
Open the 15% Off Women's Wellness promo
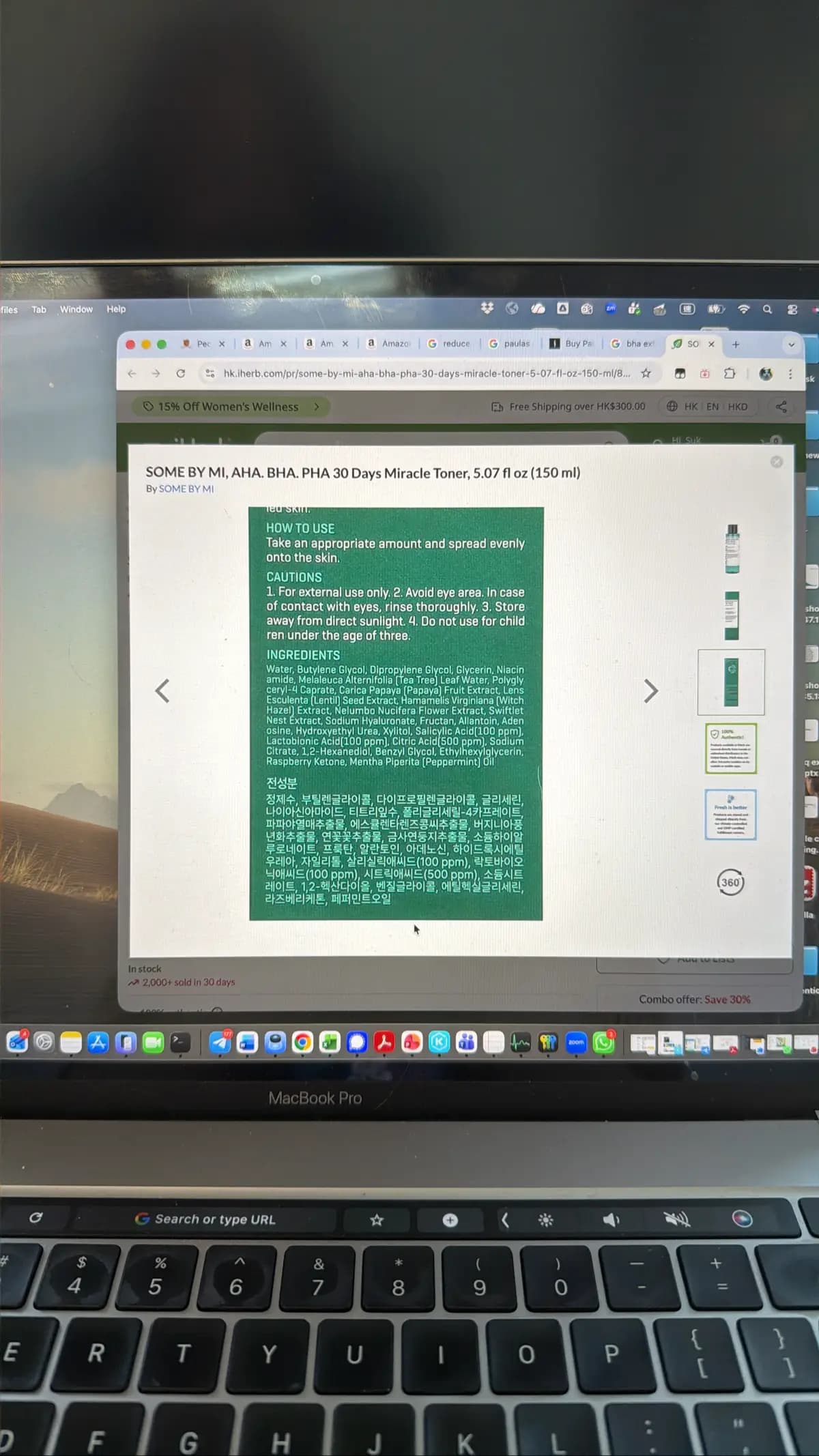(231, 407)
